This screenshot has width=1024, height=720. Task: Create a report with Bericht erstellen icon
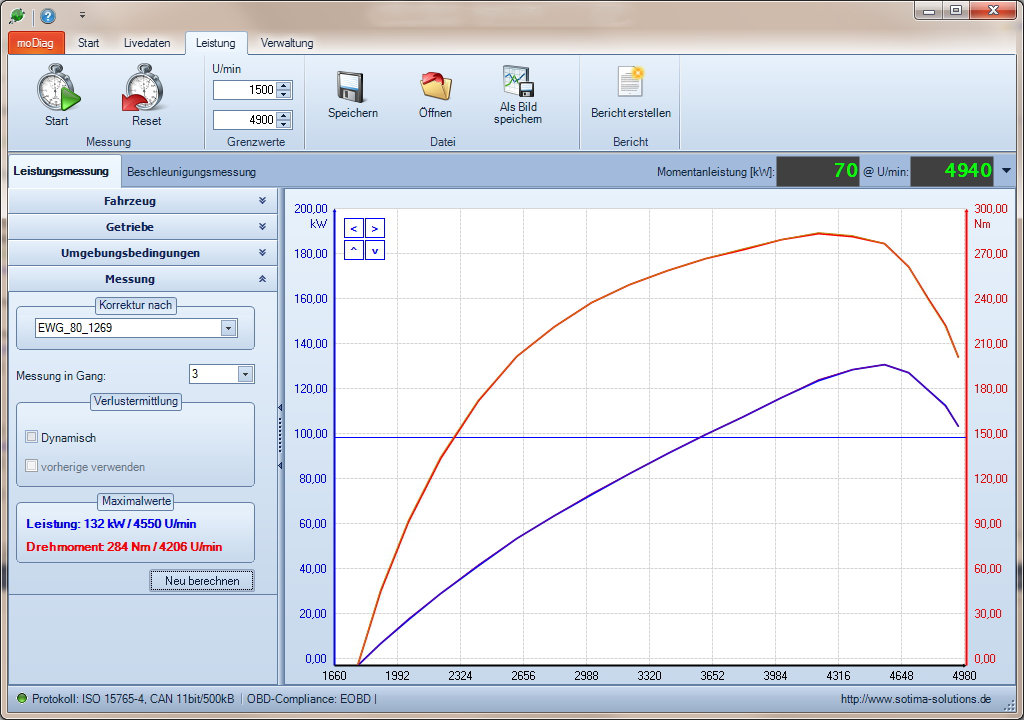coord(630,82)
